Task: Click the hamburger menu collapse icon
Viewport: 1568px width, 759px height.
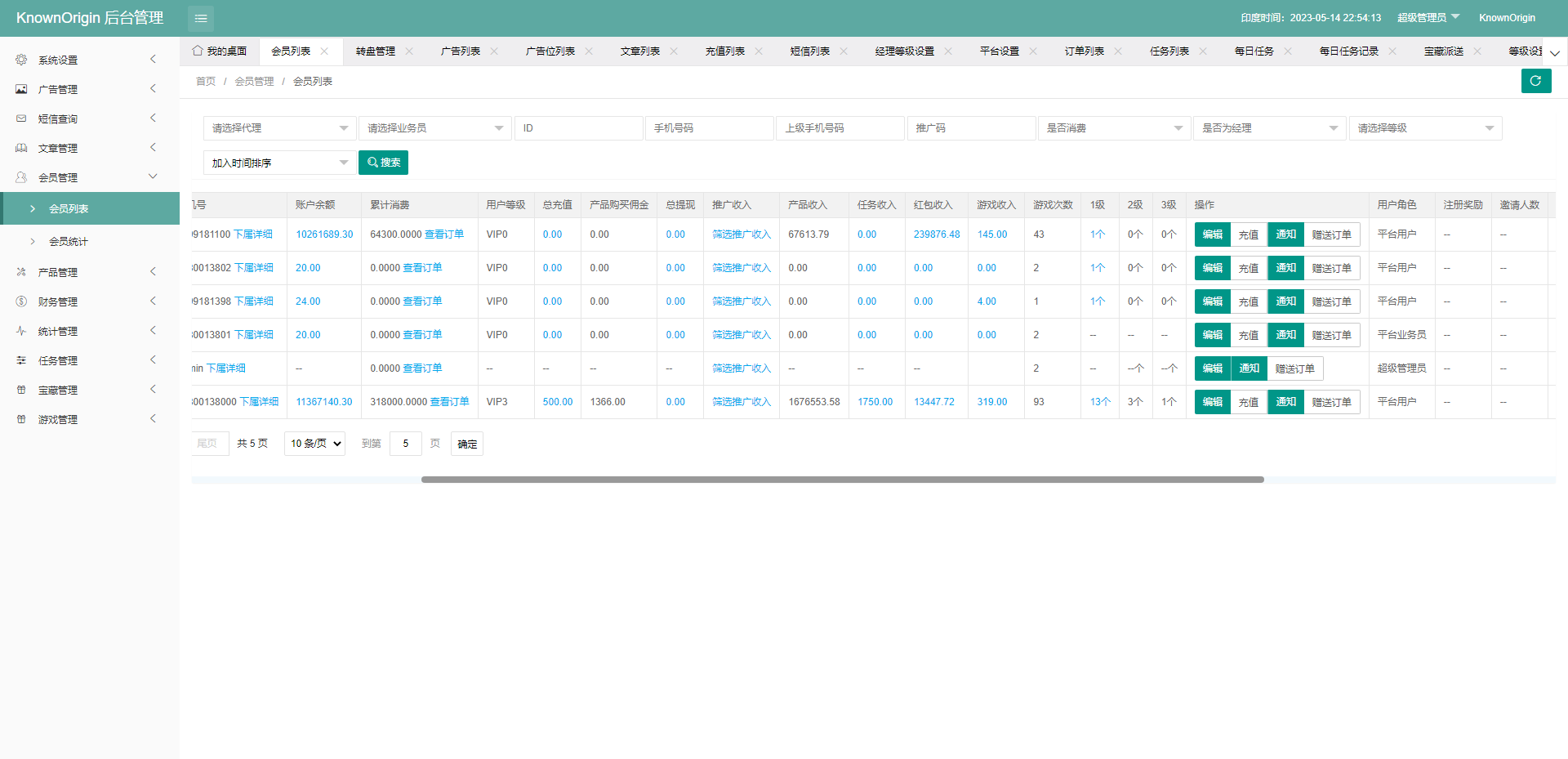Action: point(200,18)
